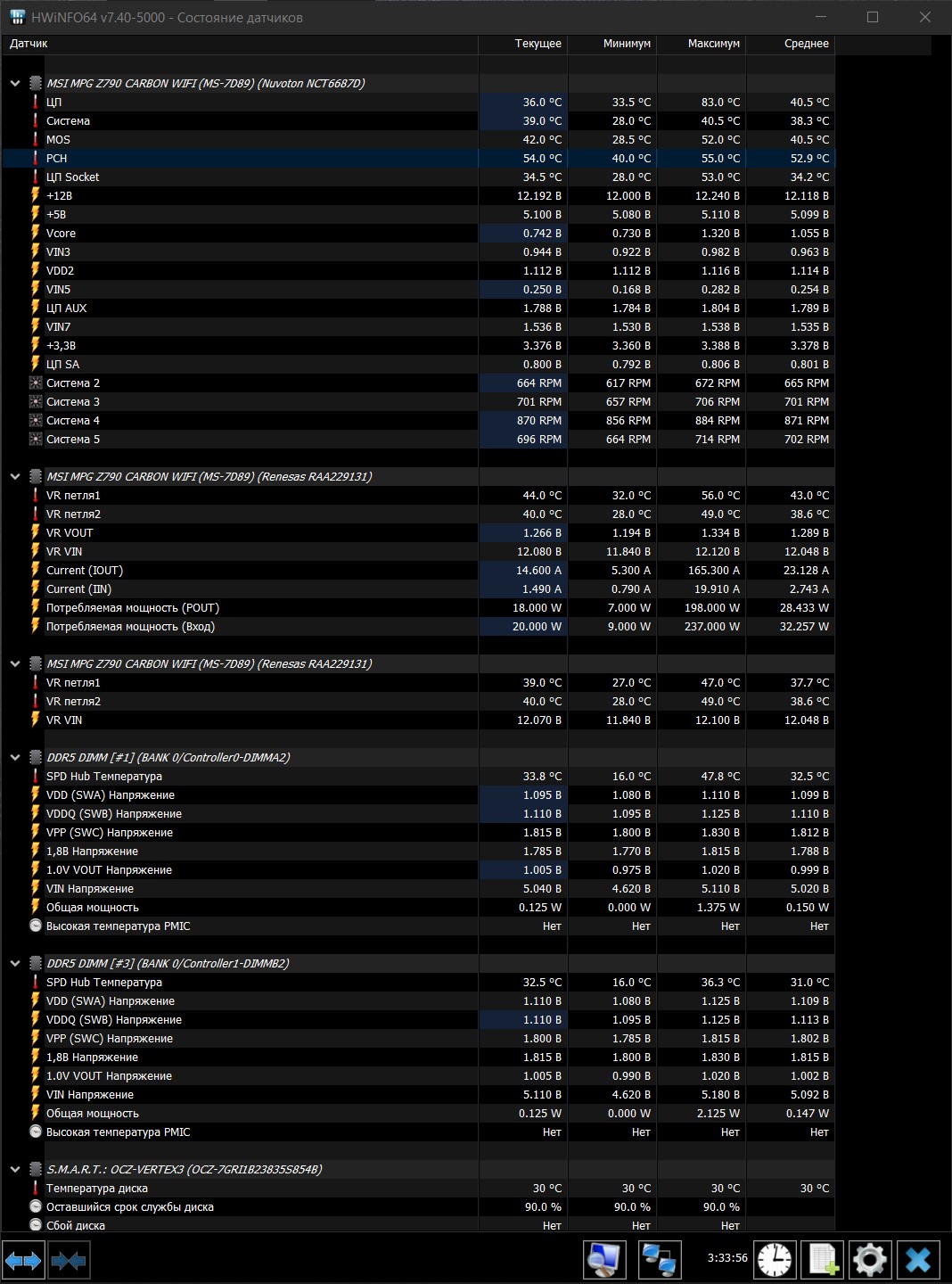Click the clock reset timer icon
This screenshot has width=952, height=1284.
pos(775,1260)
